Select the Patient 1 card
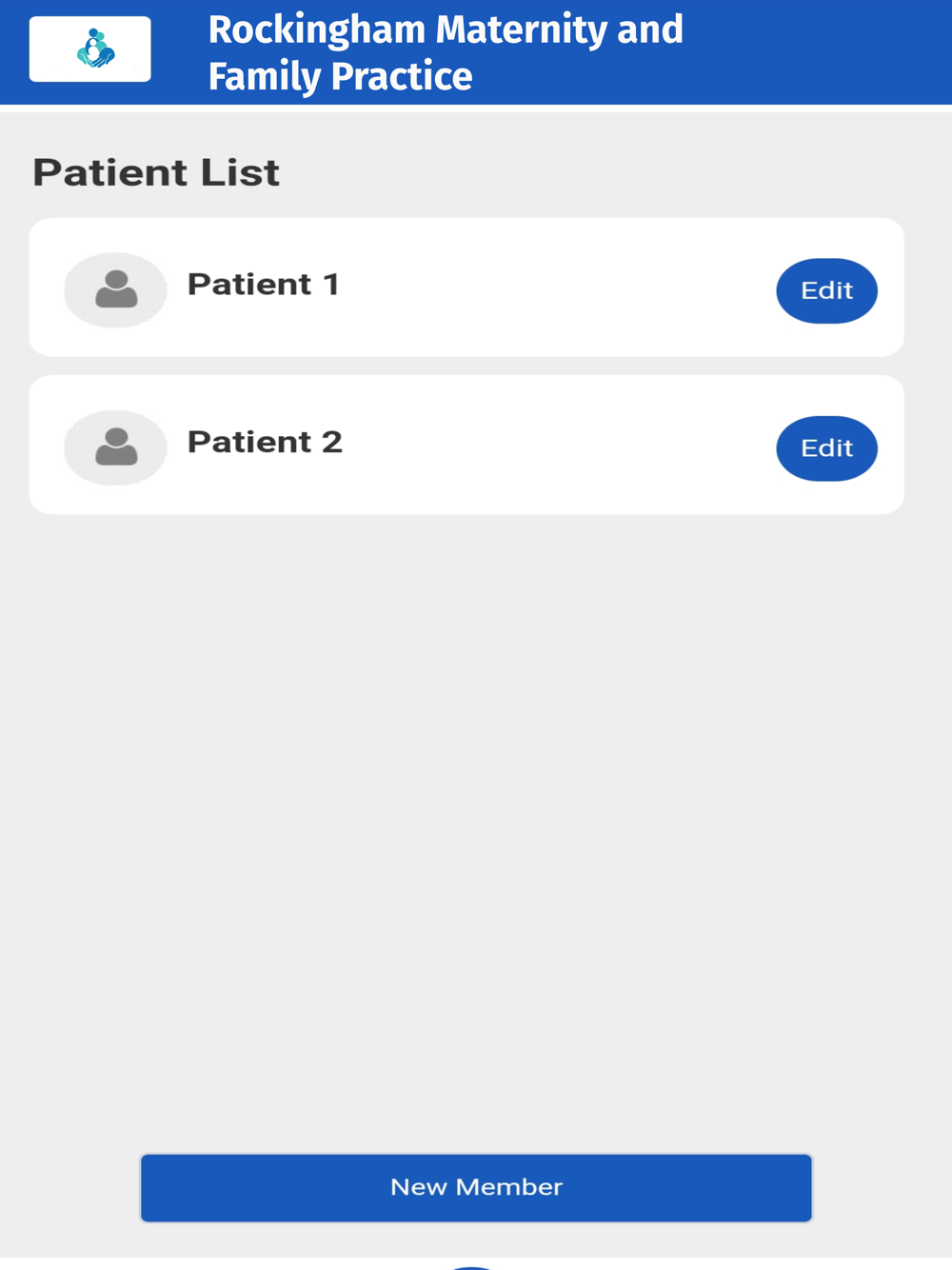 click(x=466, y=288)
